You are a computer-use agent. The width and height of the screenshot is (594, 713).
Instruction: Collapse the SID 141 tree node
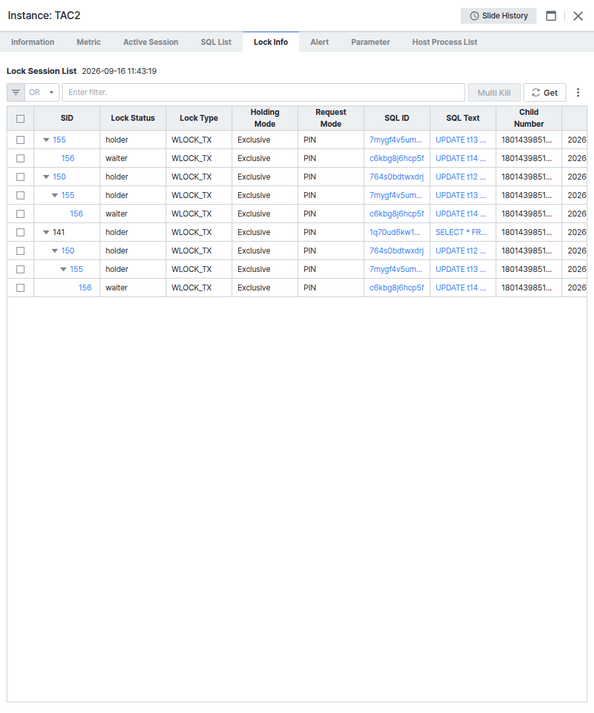pos(46,232)
